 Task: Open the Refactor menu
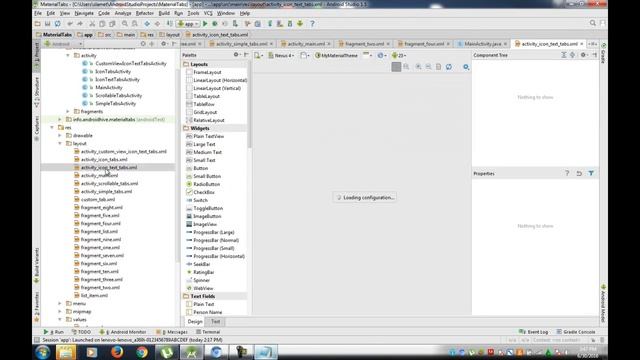point(144,13)
